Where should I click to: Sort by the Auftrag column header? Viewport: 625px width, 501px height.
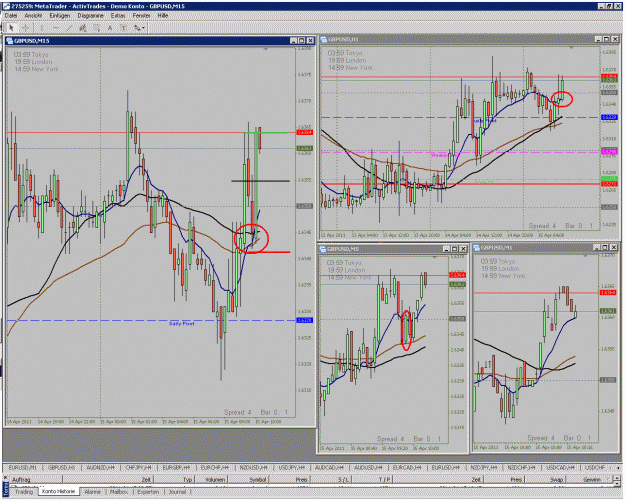pyautogui.click(x=36, y=479)
